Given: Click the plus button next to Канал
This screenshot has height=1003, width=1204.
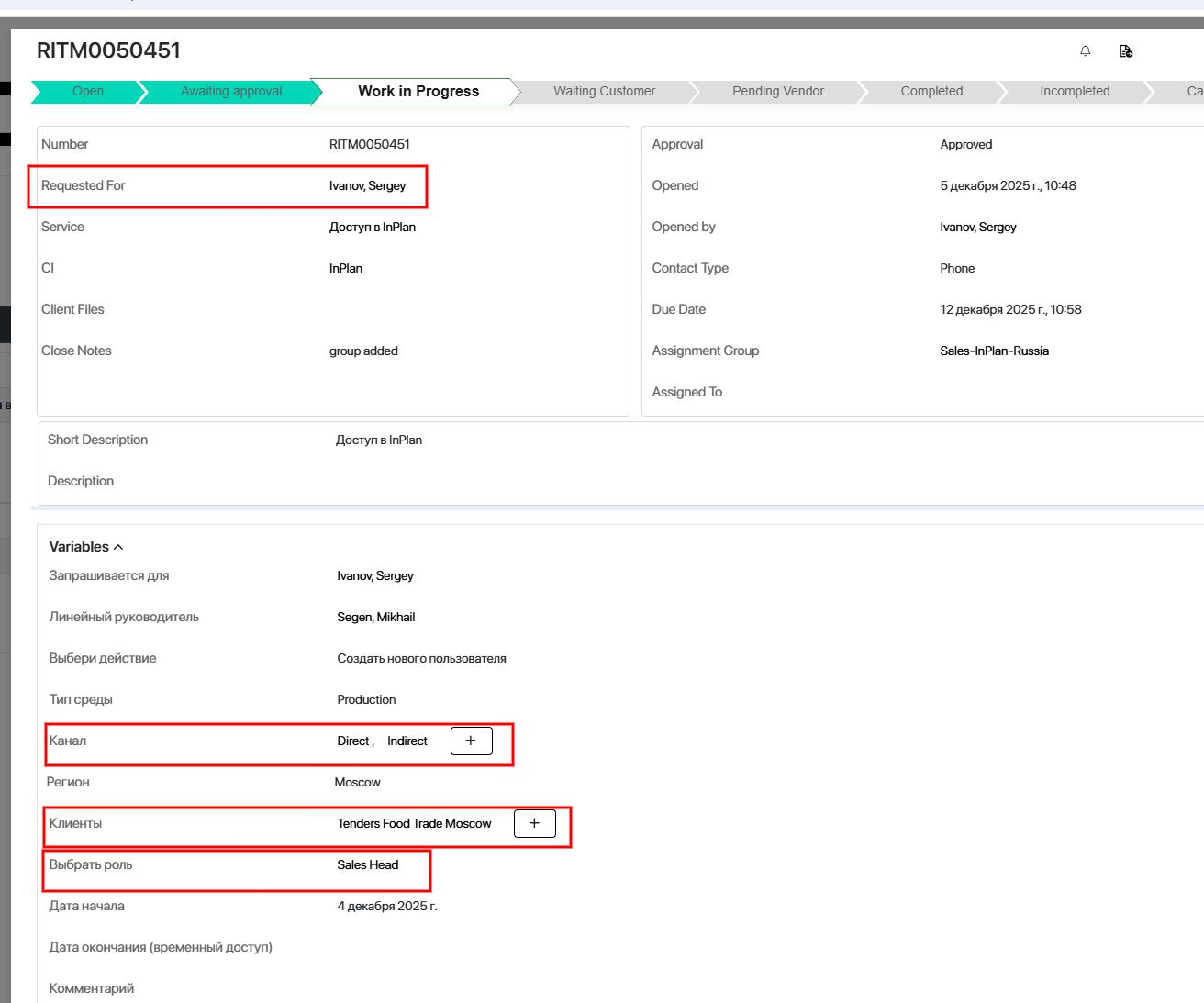Looking at the screenshot, I should (x=471, y=741).
